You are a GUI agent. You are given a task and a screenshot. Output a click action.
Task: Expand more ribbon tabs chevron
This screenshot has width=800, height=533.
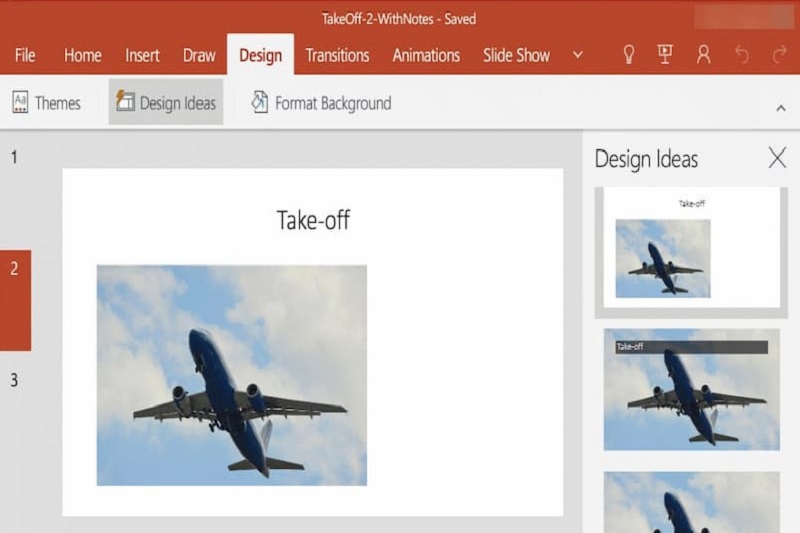577,55
